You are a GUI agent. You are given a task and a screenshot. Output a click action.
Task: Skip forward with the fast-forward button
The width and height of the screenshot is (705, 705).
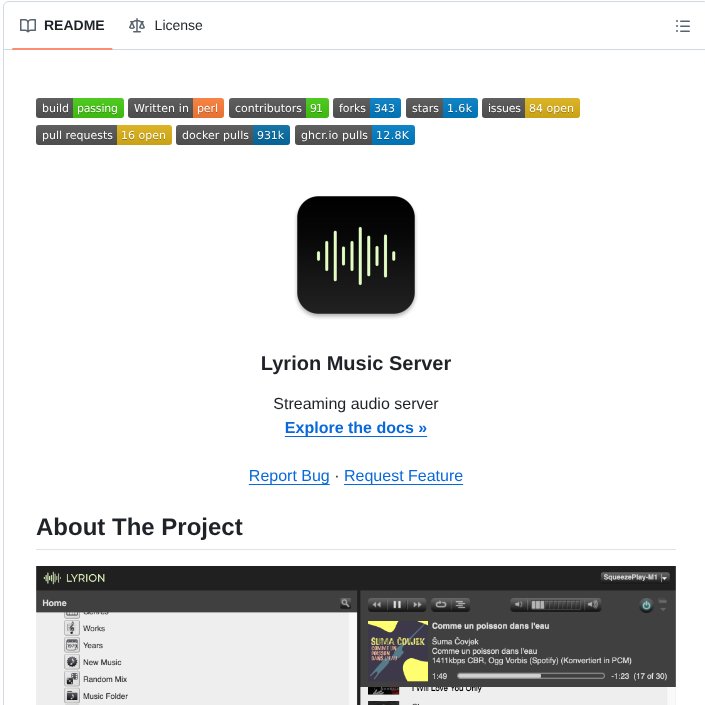417,605
